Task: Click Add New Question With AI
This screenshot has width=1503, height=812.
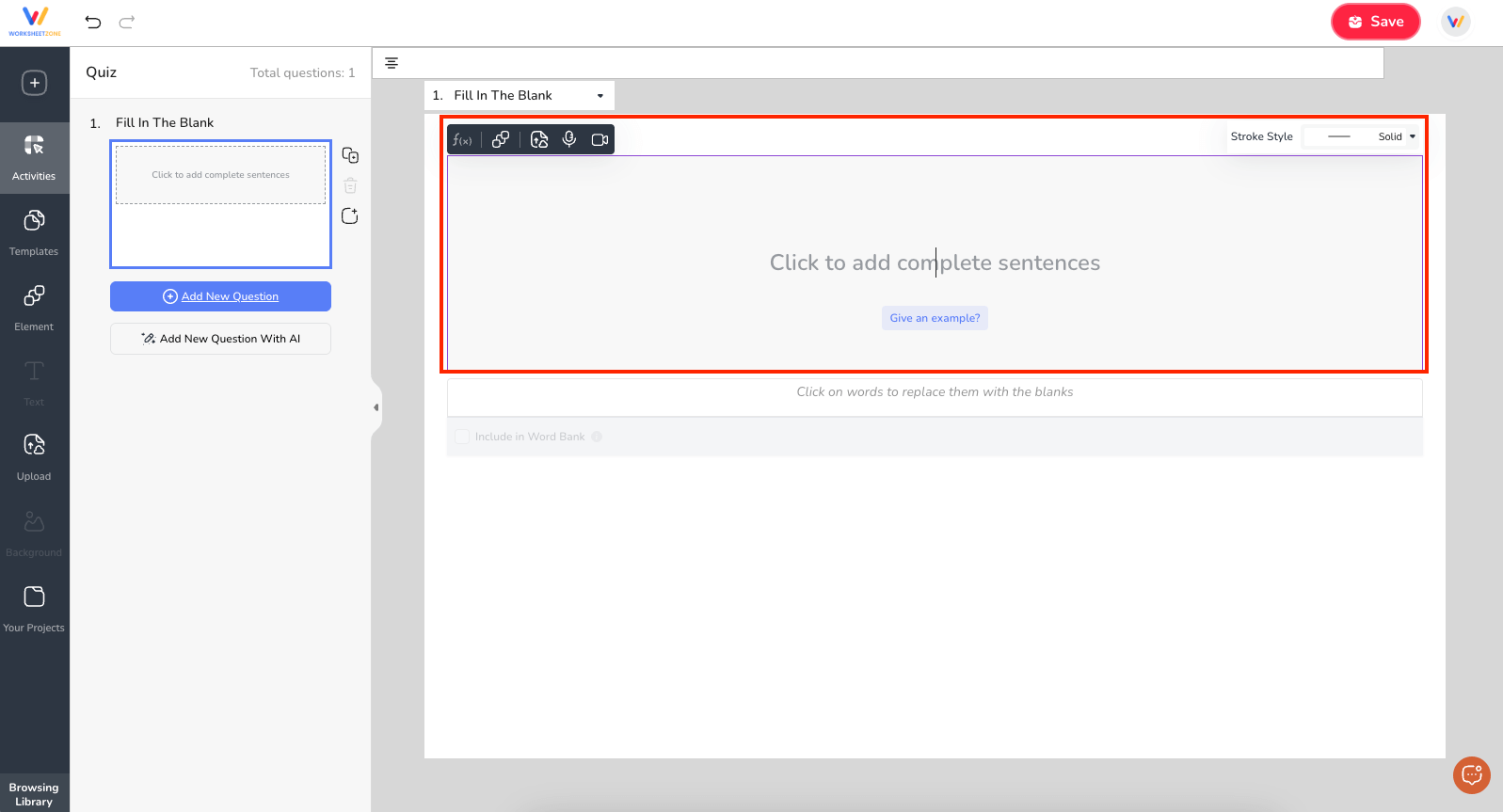Action: [x=221, y=339]
